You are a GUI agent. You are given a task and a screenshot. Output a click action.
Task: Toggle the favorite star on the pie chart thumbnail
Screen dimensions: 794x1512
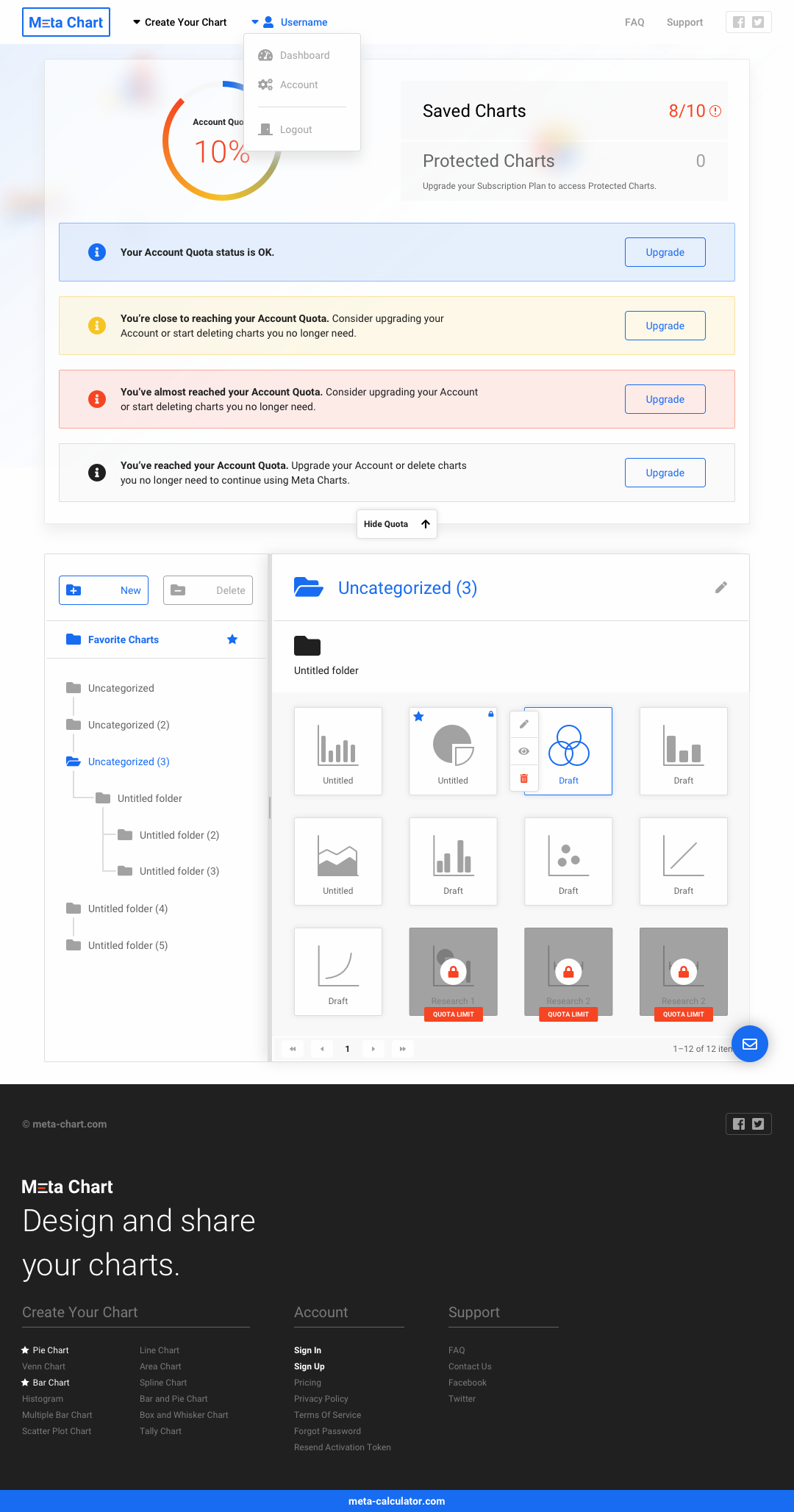[x=418, y=717]
